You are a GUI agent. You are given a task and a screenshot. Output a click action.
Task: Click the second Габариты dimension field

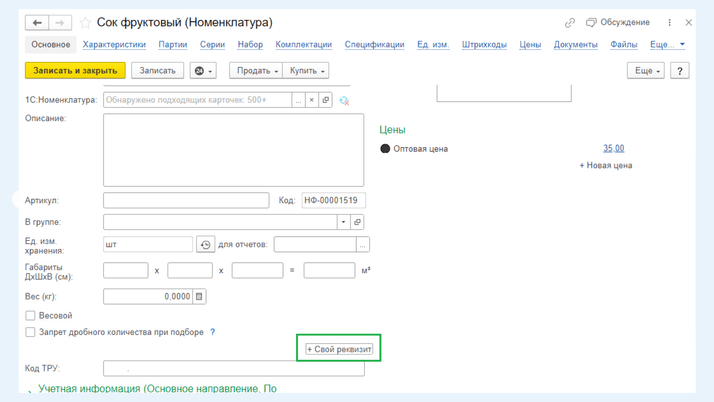[190, 270]
